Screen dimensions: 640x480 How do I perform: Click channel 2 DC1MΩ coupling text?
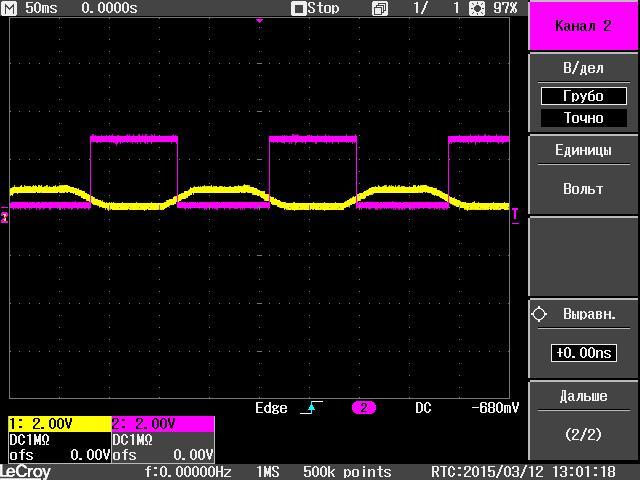point(132,440)
